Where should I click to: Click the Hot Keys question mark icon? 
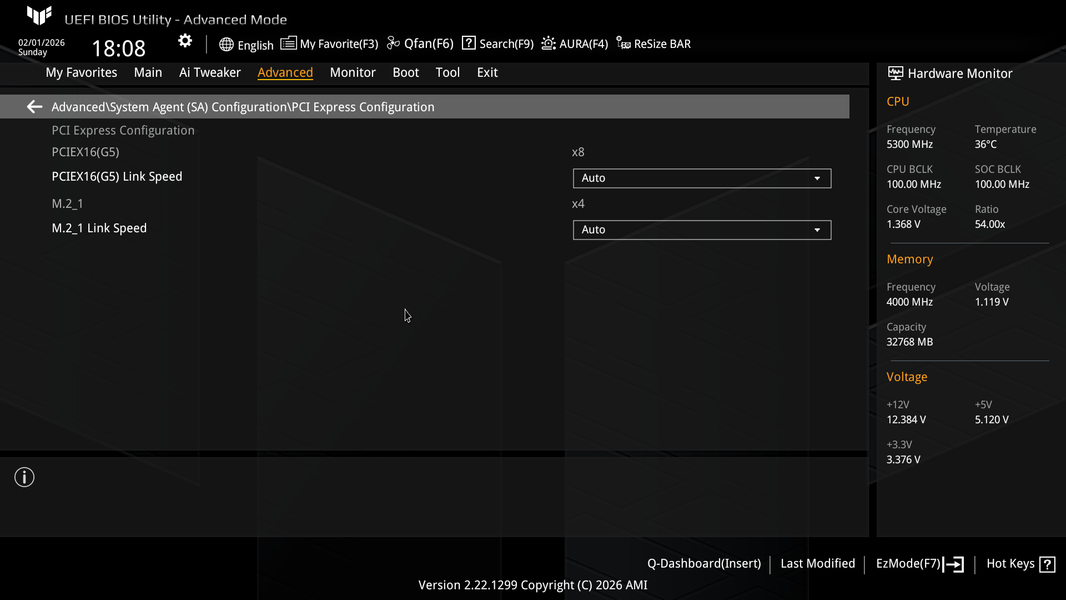[x=1048, y=564]
